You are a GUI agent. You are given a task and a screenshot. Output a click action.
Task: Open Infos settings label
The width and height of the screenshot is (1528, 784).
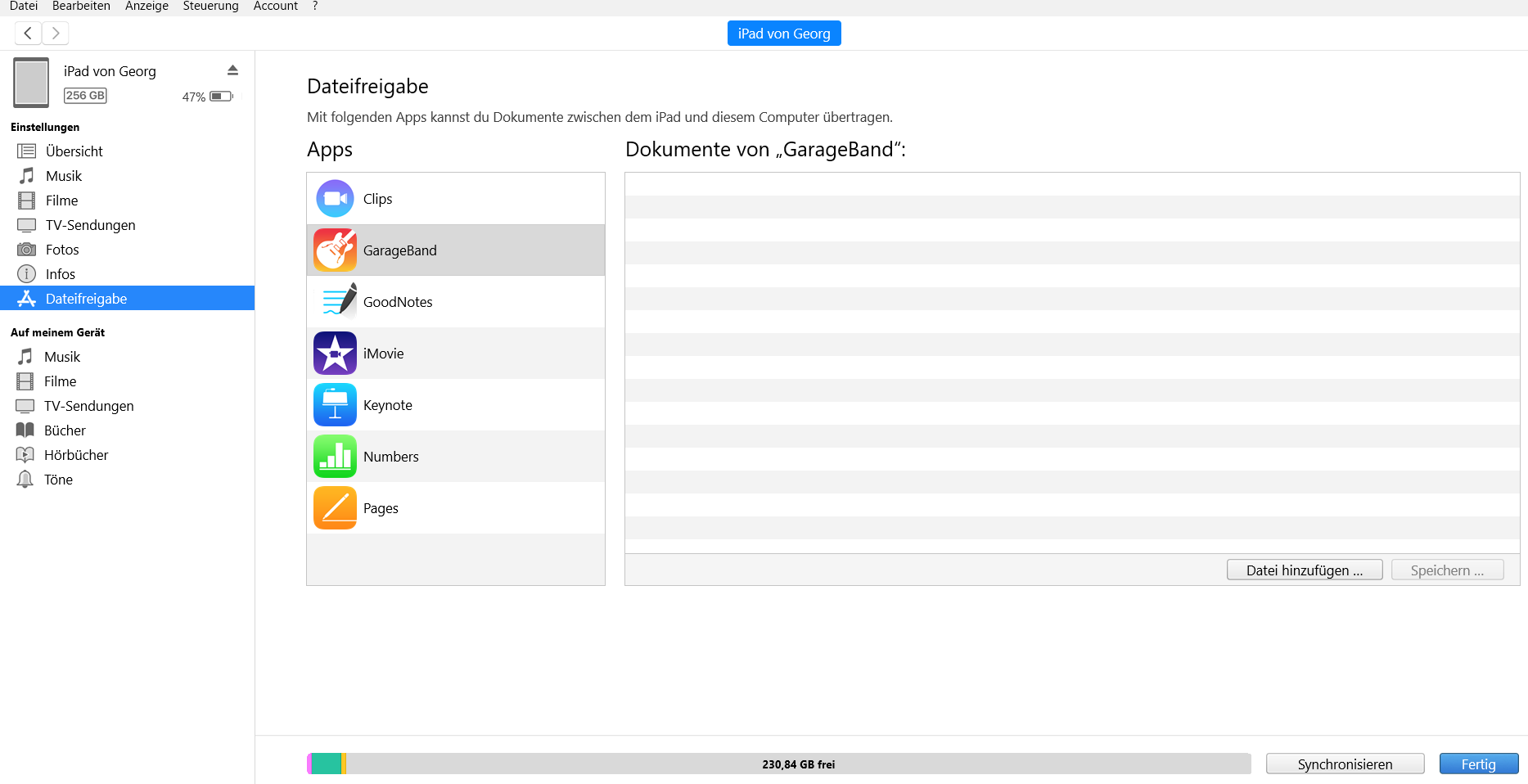coord(61,274)
